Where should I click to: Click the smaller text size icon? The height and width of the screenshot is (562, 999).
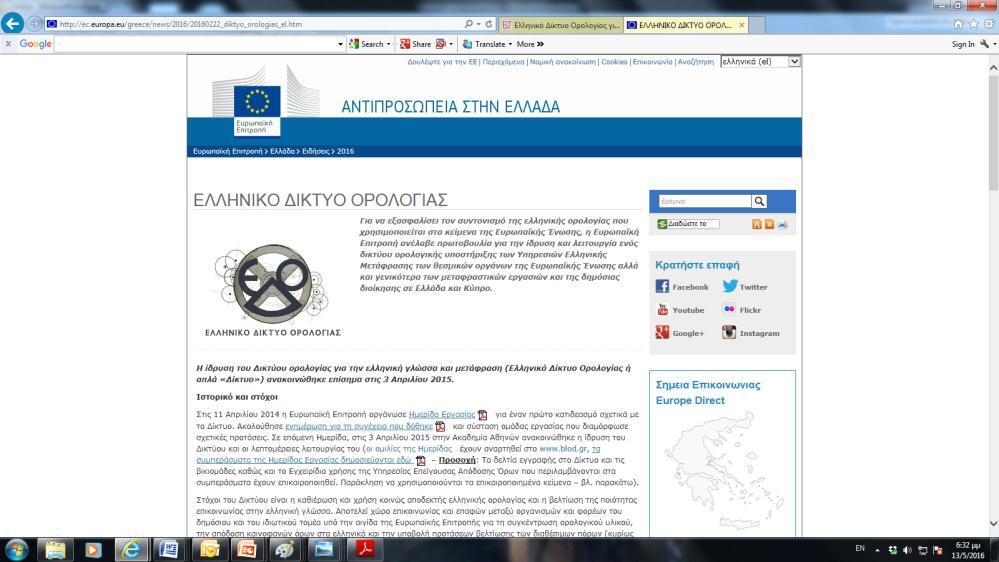[x=769, y=224]
